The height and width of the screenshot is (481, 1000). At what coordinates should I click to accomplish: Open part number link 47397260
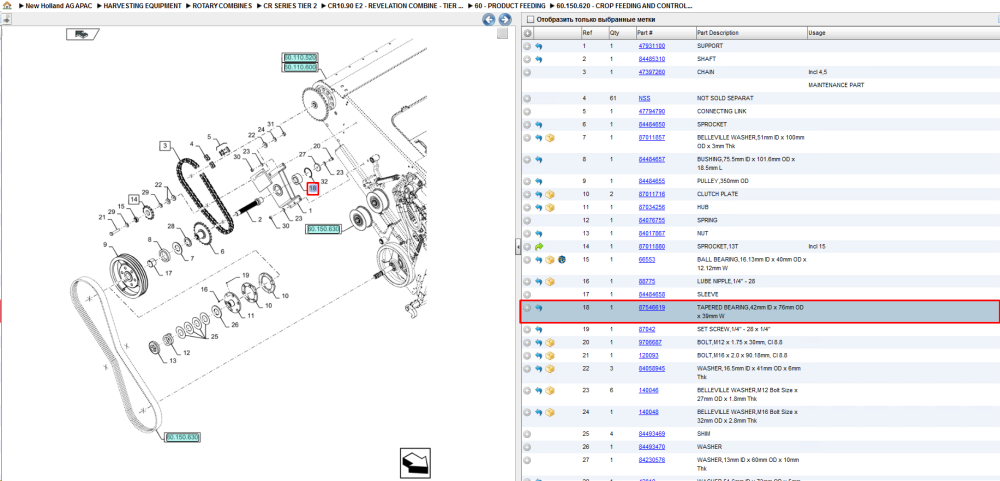tap(652, 72)
